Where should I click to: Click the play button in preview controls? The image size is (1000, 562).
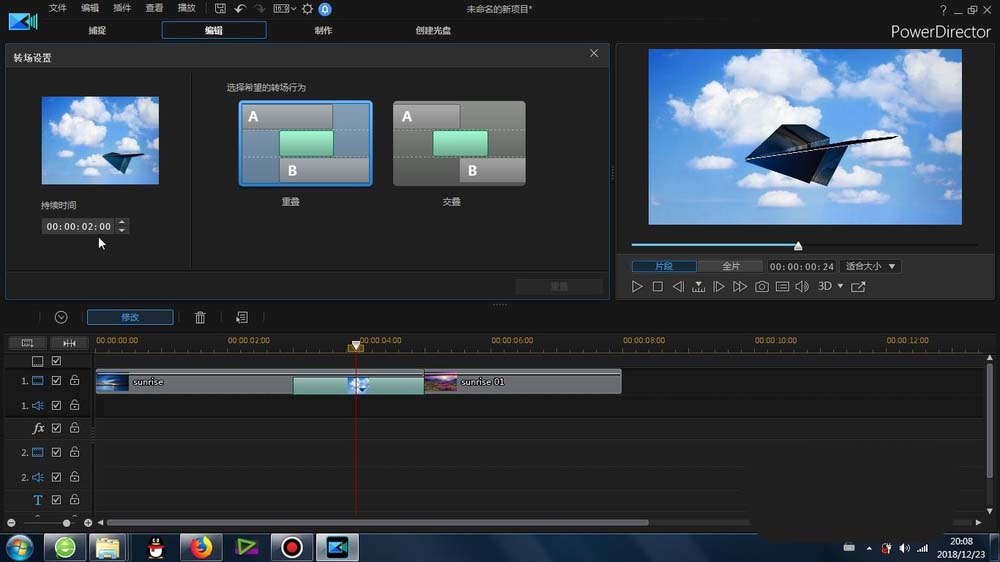[x=637, y=287]
